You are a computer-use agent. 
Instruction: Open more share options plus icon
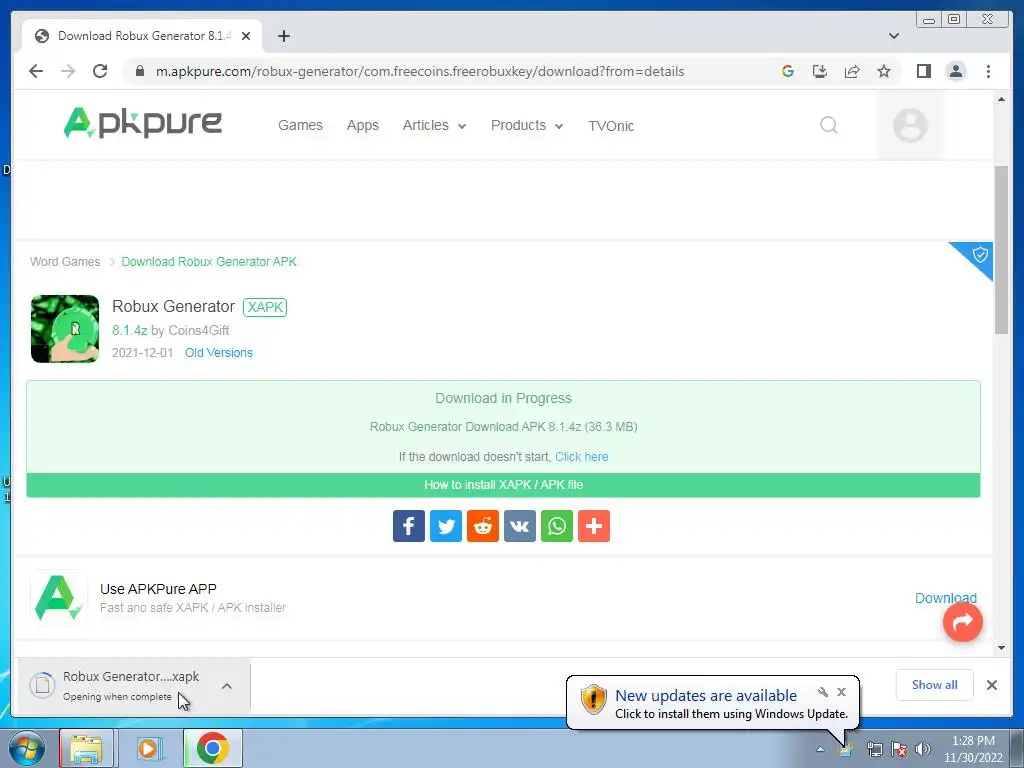[594, 526]
